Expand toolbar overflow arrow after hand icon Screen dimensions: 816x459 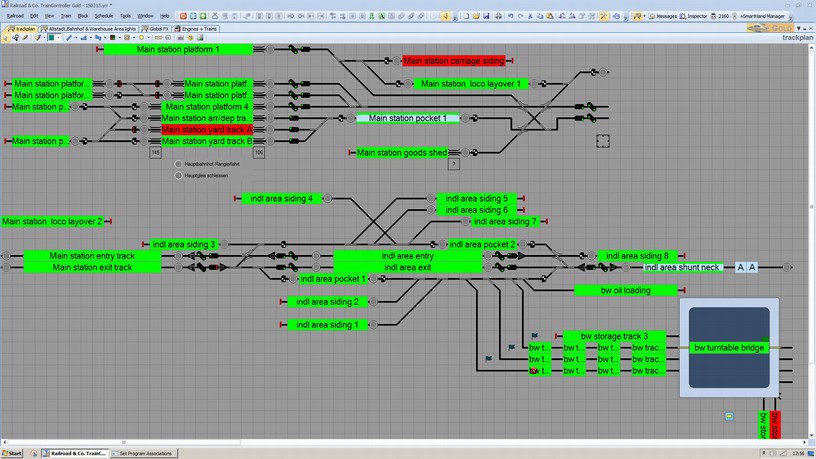pyautogui.click(x=455, y=18)
